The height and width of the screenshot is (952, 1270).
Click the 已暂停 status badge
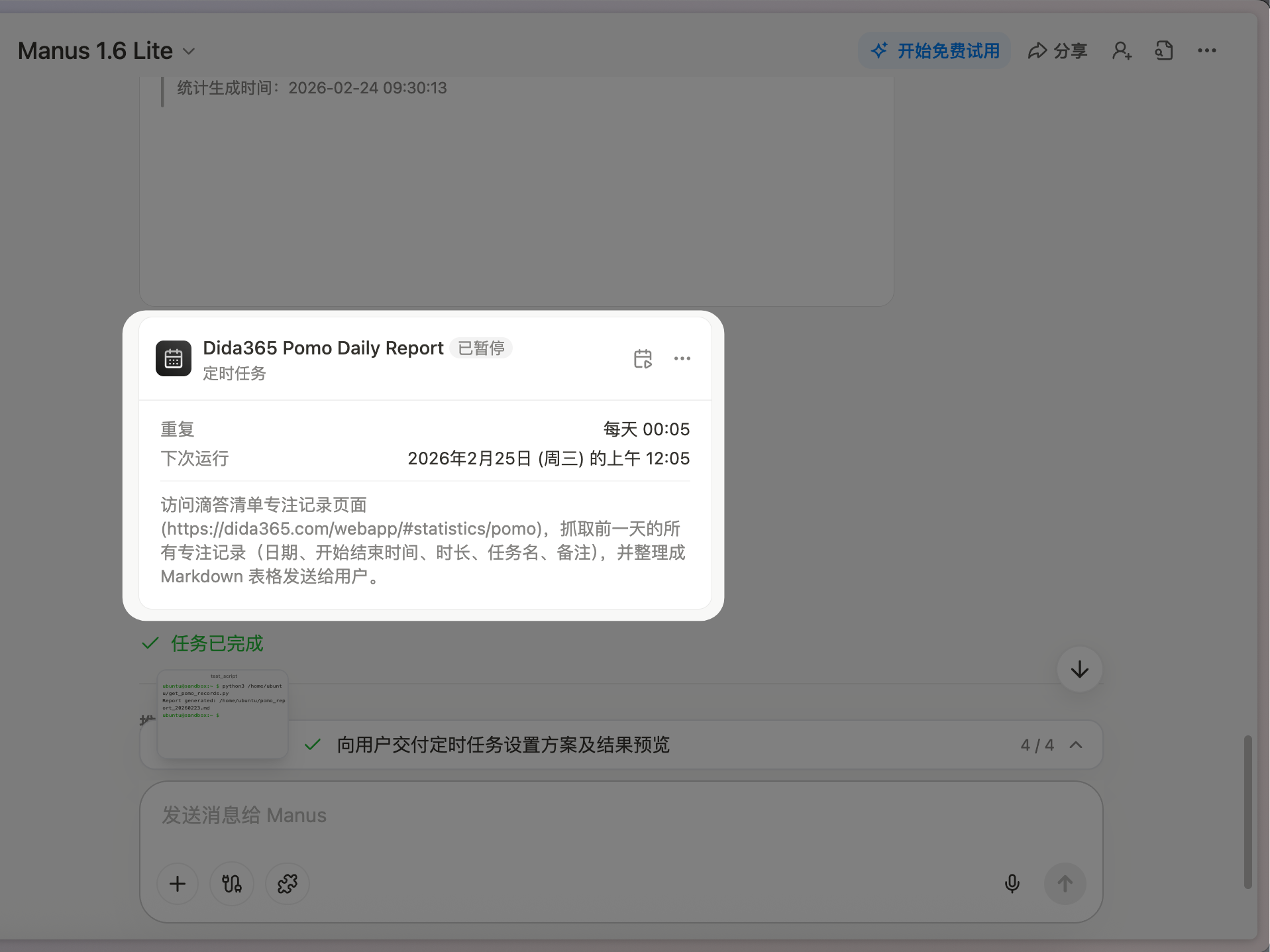tap(481, 348)
